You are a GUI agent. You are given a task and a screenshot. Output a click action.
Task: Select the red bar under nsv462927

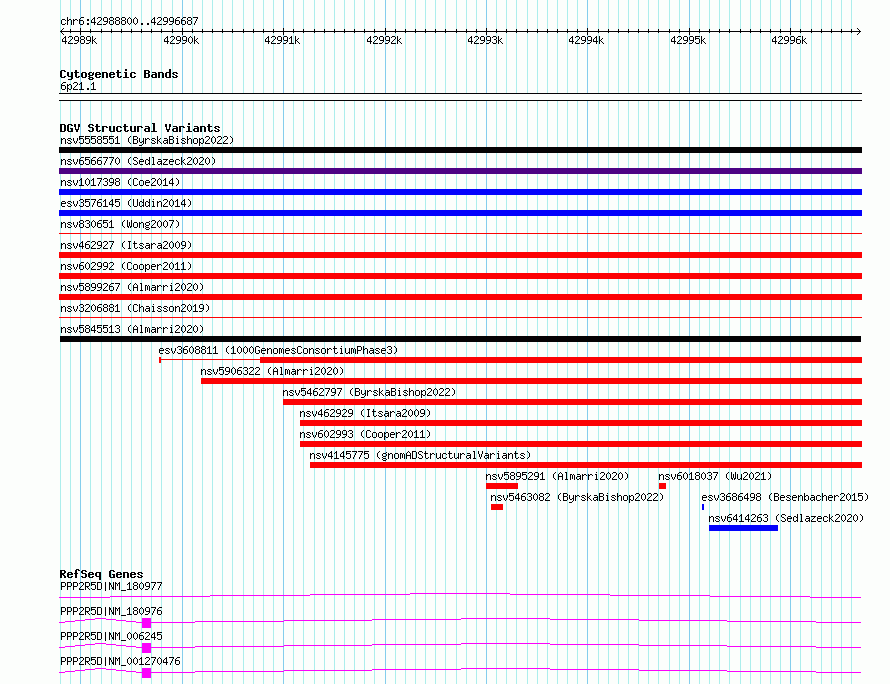coord(460,255)
